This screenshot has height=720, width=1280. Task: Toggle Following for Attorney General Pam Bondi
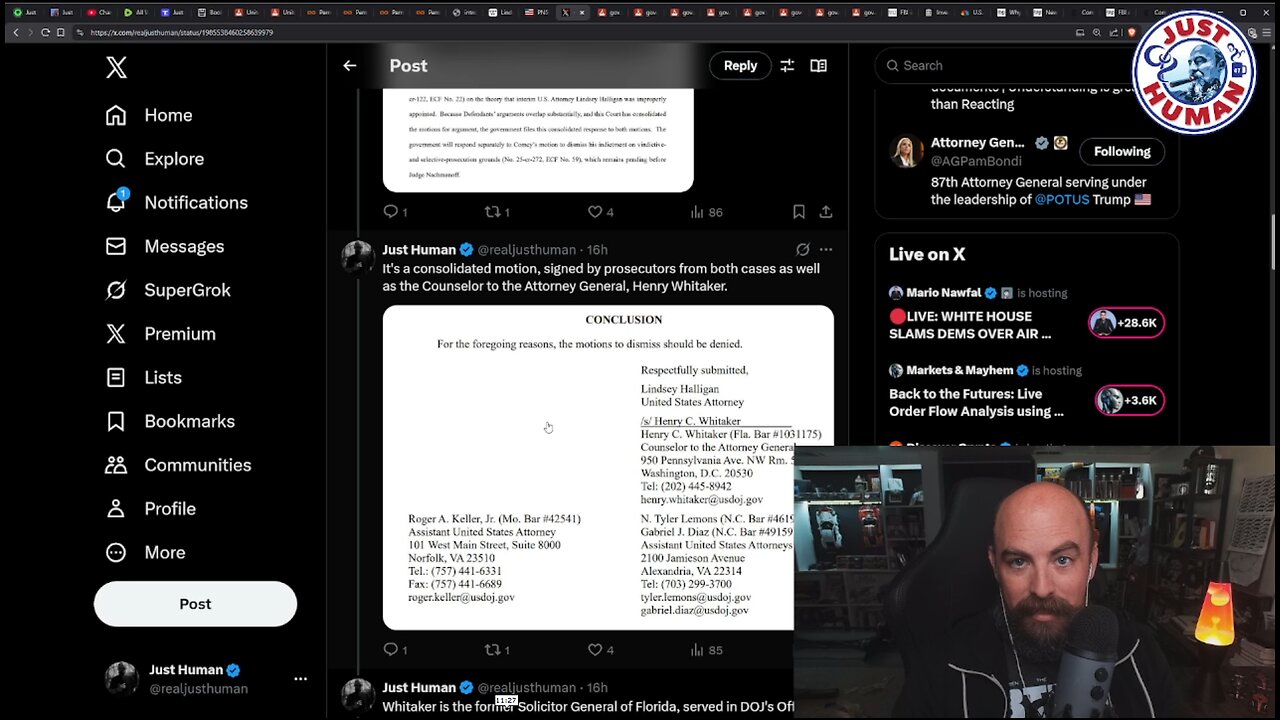click(x=1122, y=152)
